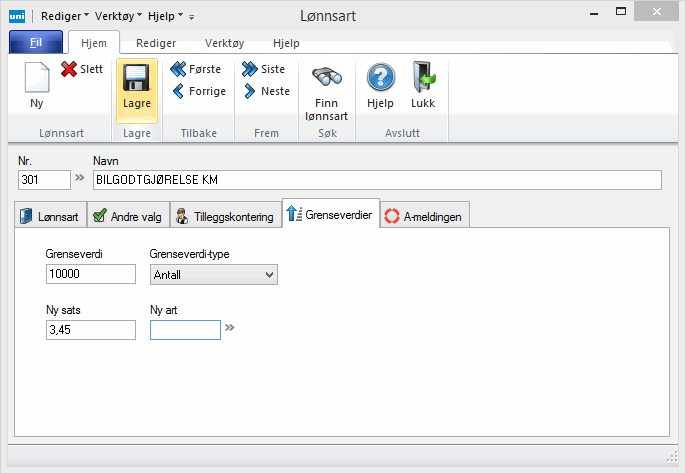The width and height of the screenshot is (686, 473).
Task: Click lookup arrows next to Ny art
Action: click(231, 327)
